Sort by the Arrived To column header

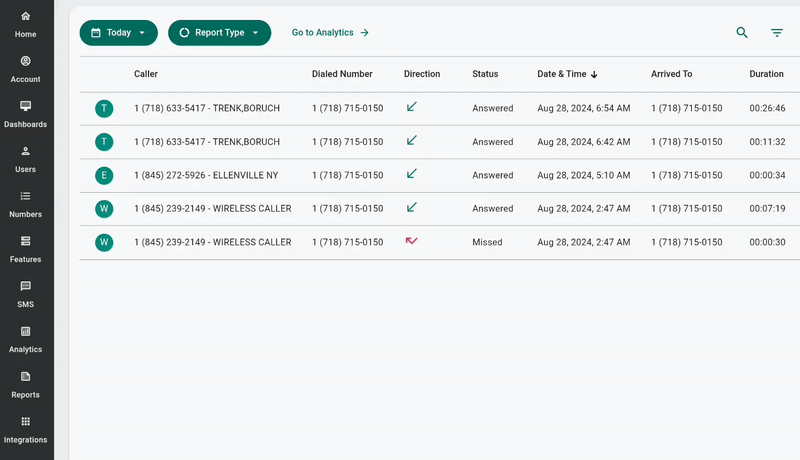[x=671, y=74]
